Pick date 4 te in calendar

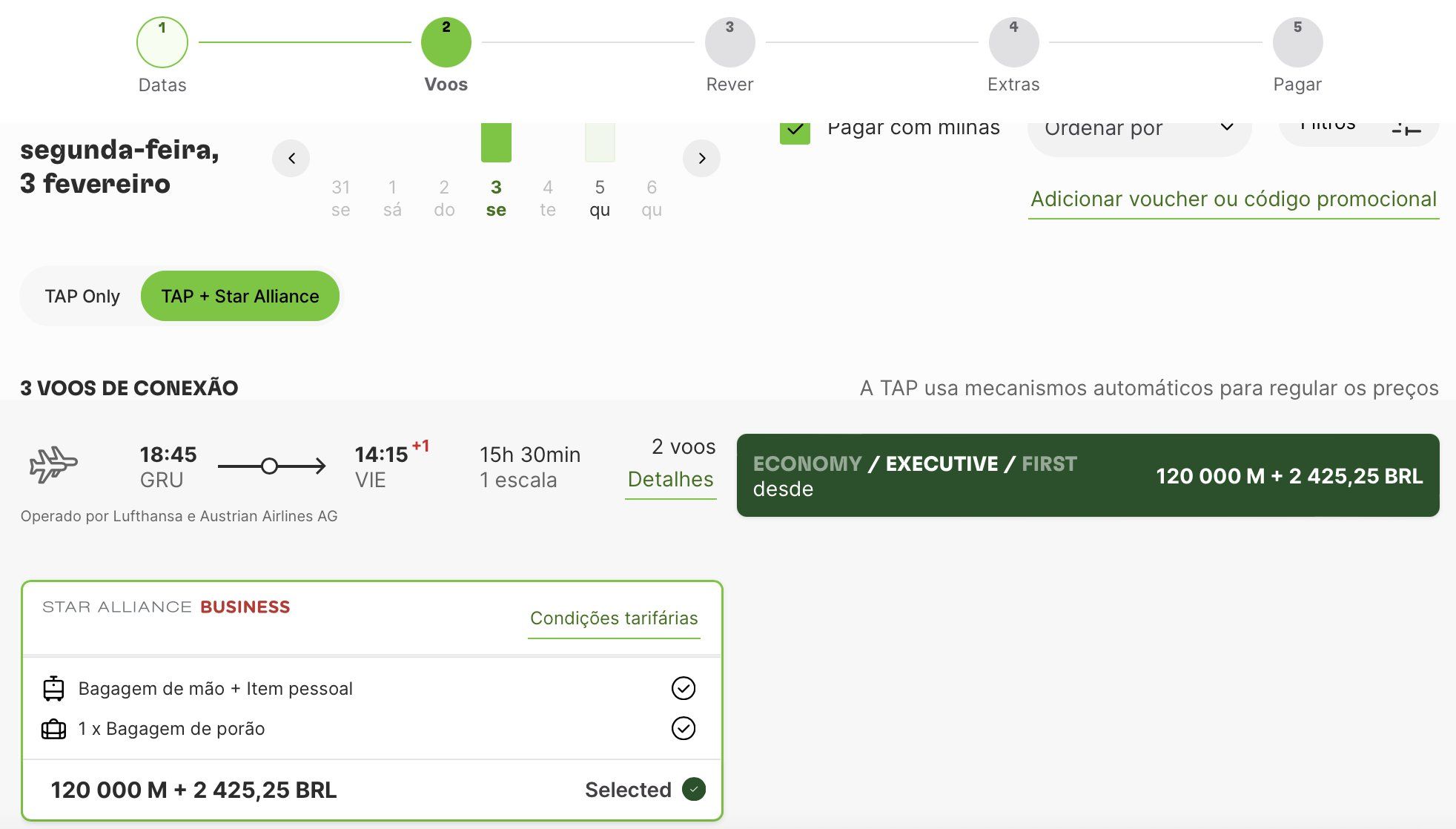[x=548, y=198]
